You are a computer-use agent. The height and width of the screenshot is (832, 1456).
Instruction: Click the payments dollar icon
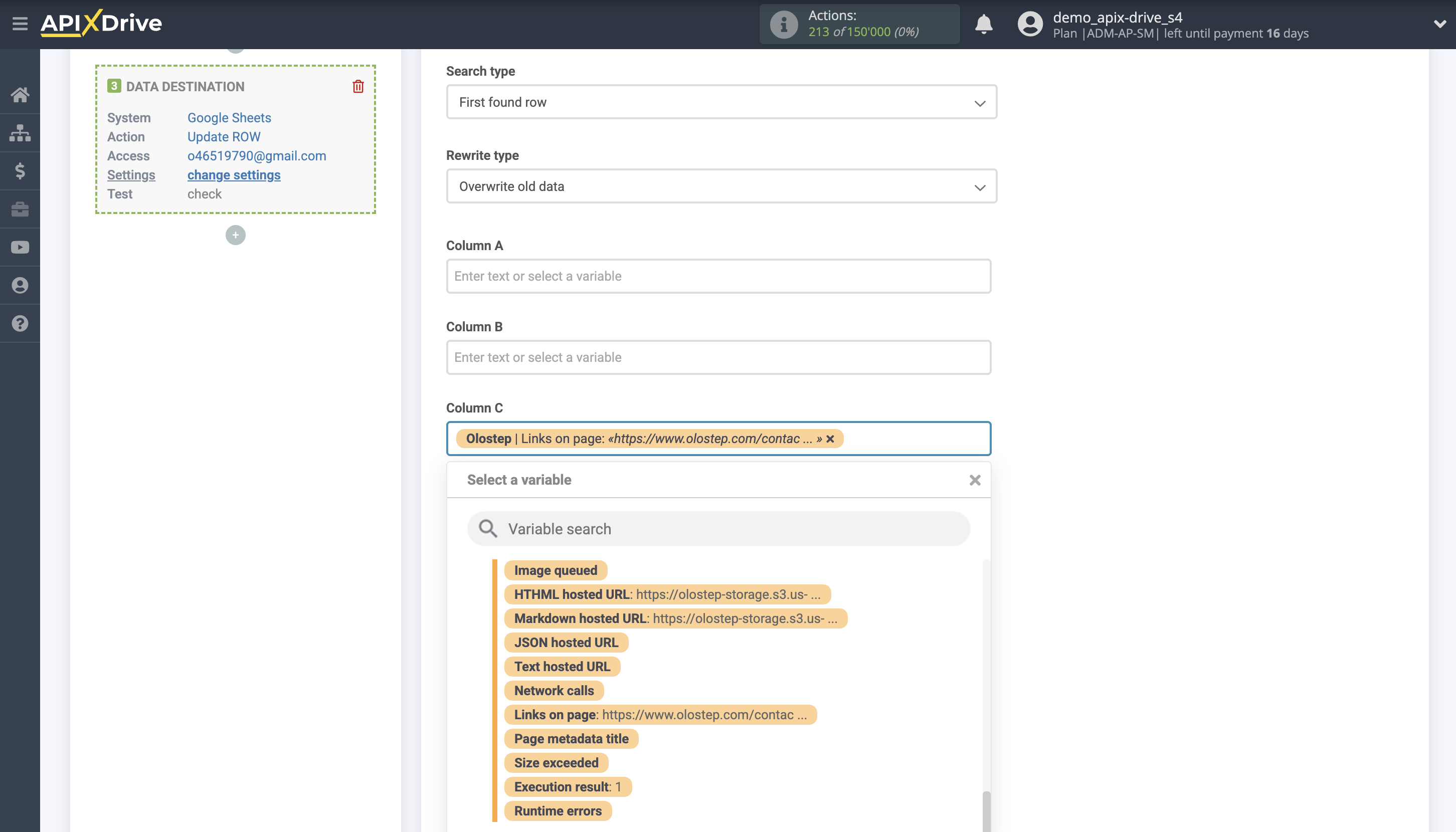(x=20, y=171)
